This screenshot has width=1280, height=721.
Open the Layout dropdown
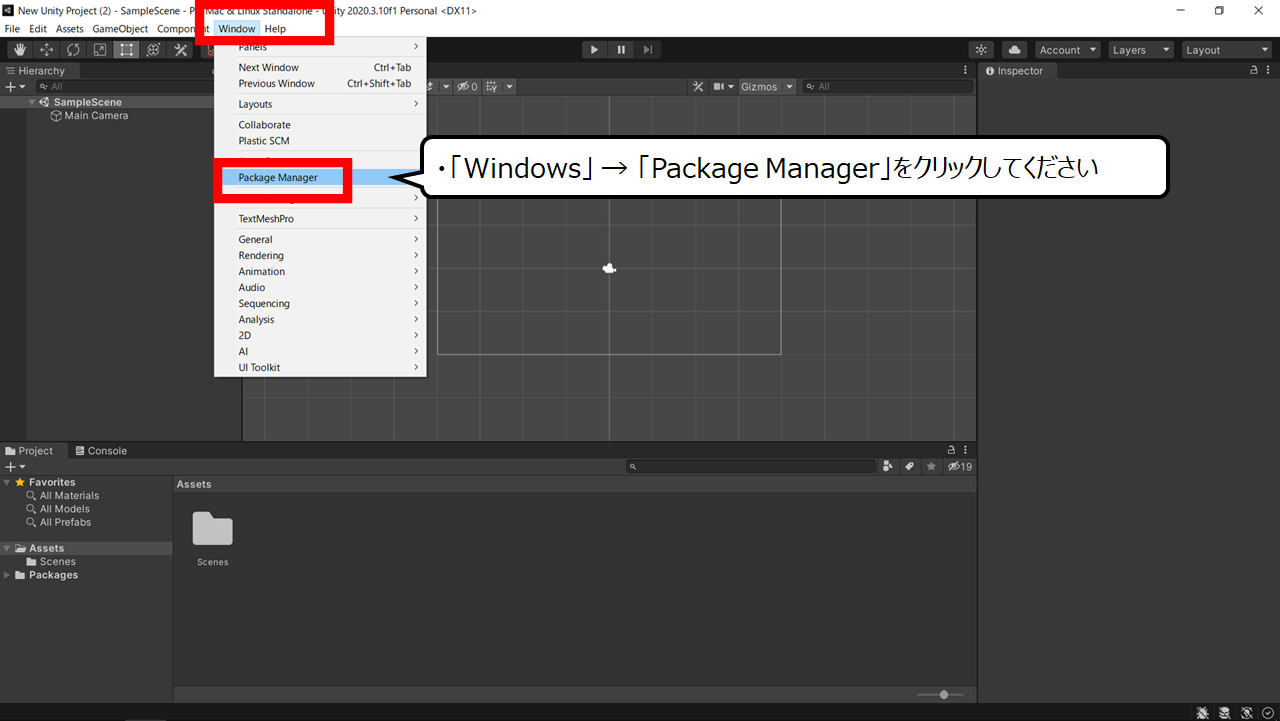point(1226,50)
